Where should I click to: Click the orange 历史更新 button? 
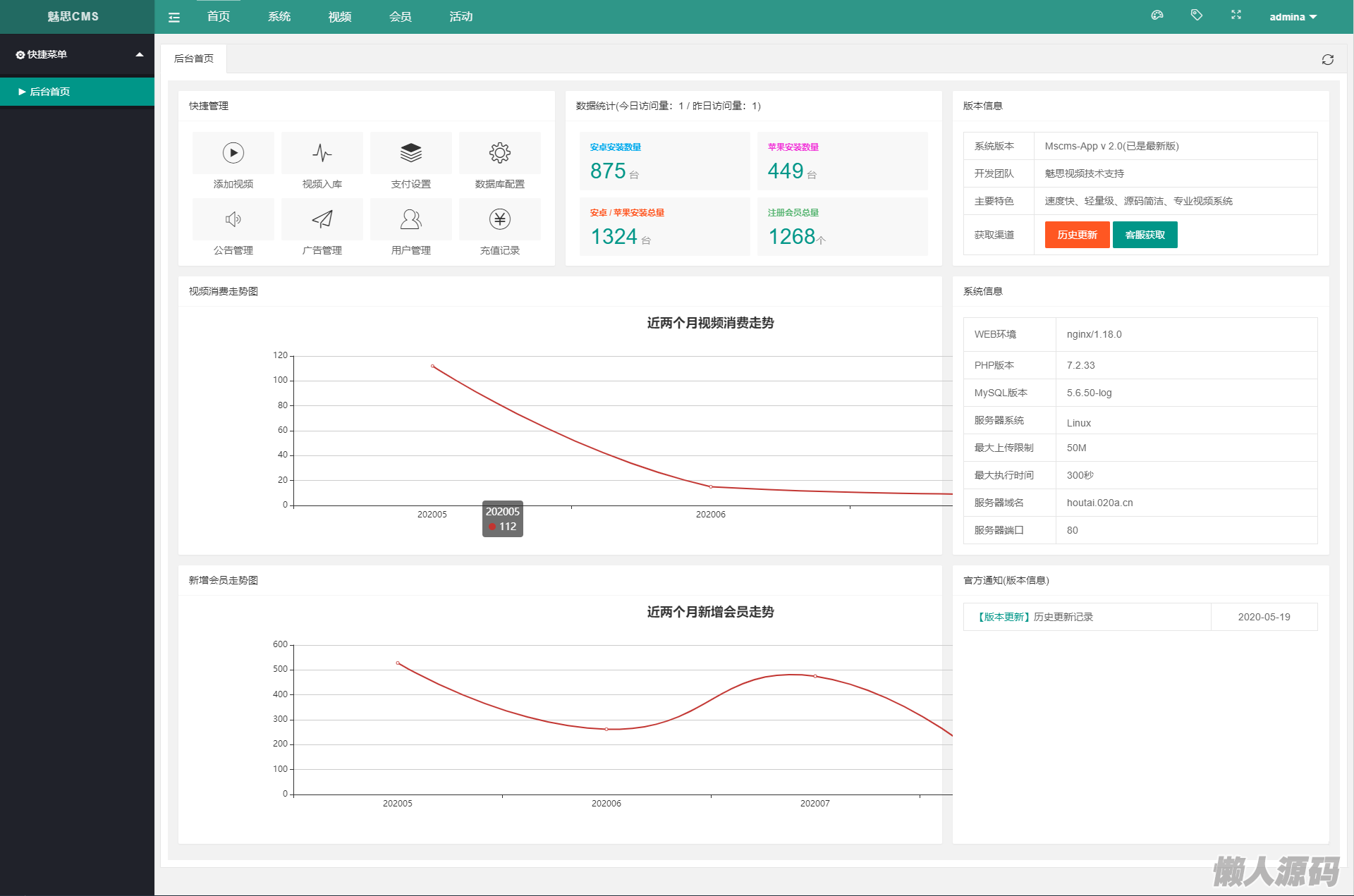(x=1077, y=235)
